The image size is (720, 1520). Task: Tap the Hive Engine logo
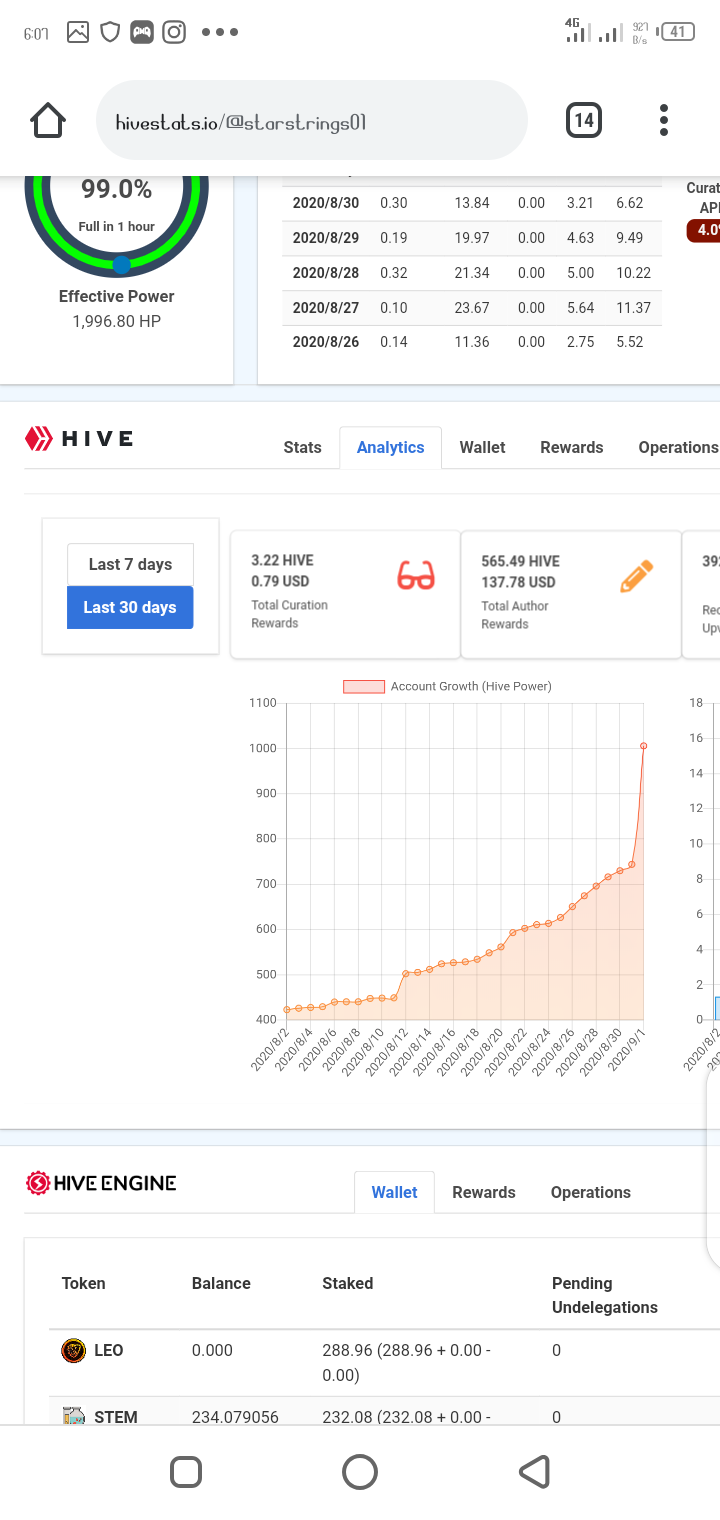(101, 1183)
